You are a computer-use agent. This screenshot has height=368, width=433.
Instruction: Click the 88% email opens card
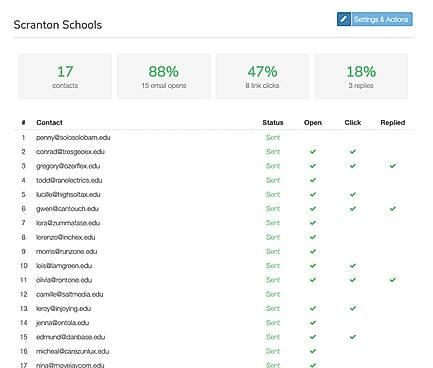tap(164, 76)
